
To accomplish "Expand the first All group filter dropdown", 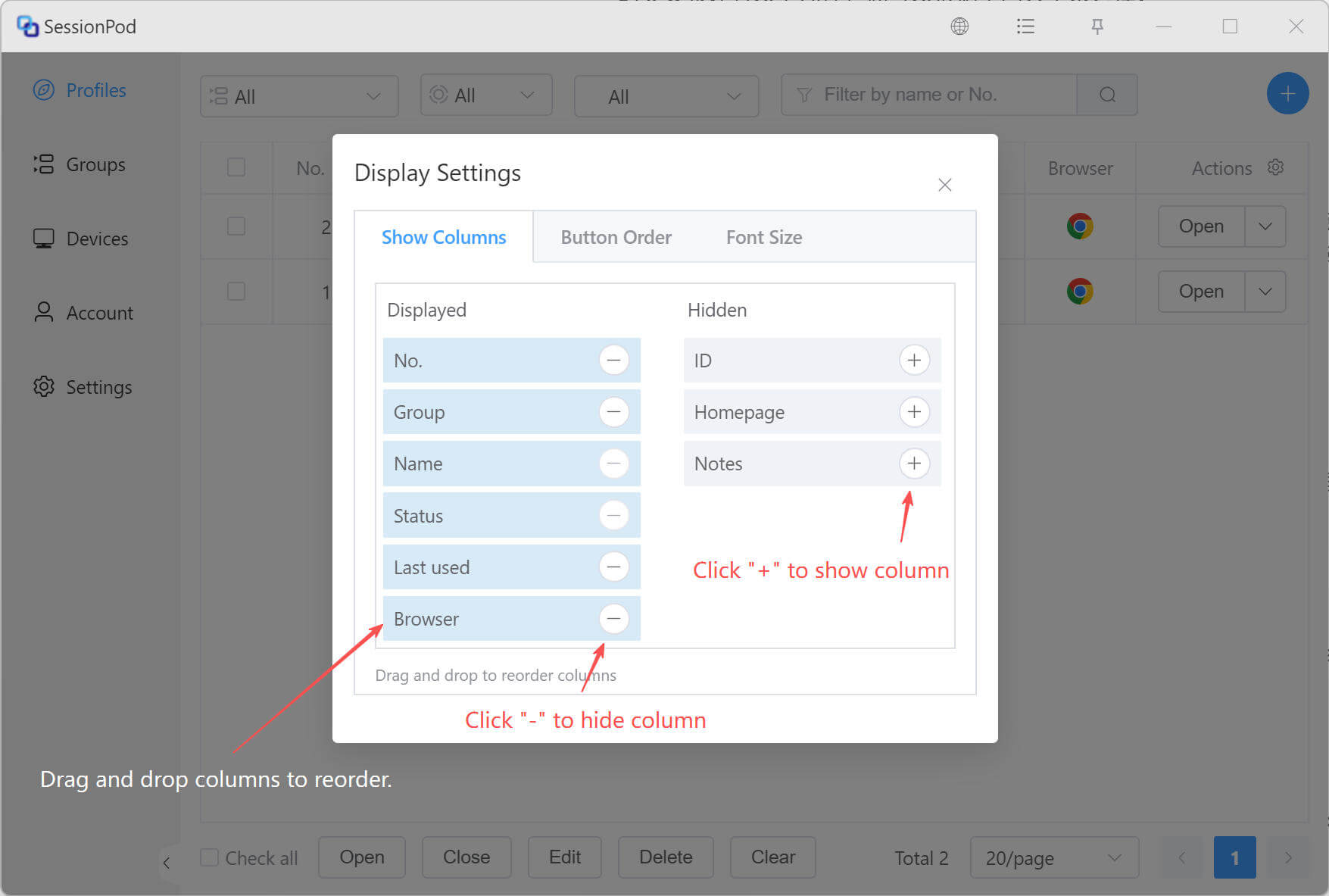I will (299, 96).
